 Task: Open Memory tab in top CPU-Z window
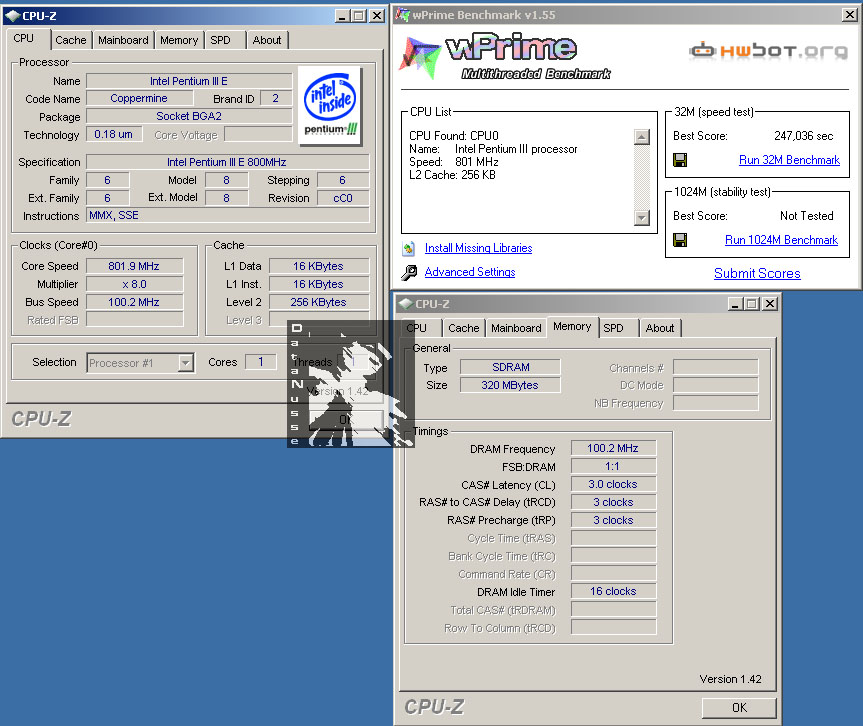pos(179,40)
